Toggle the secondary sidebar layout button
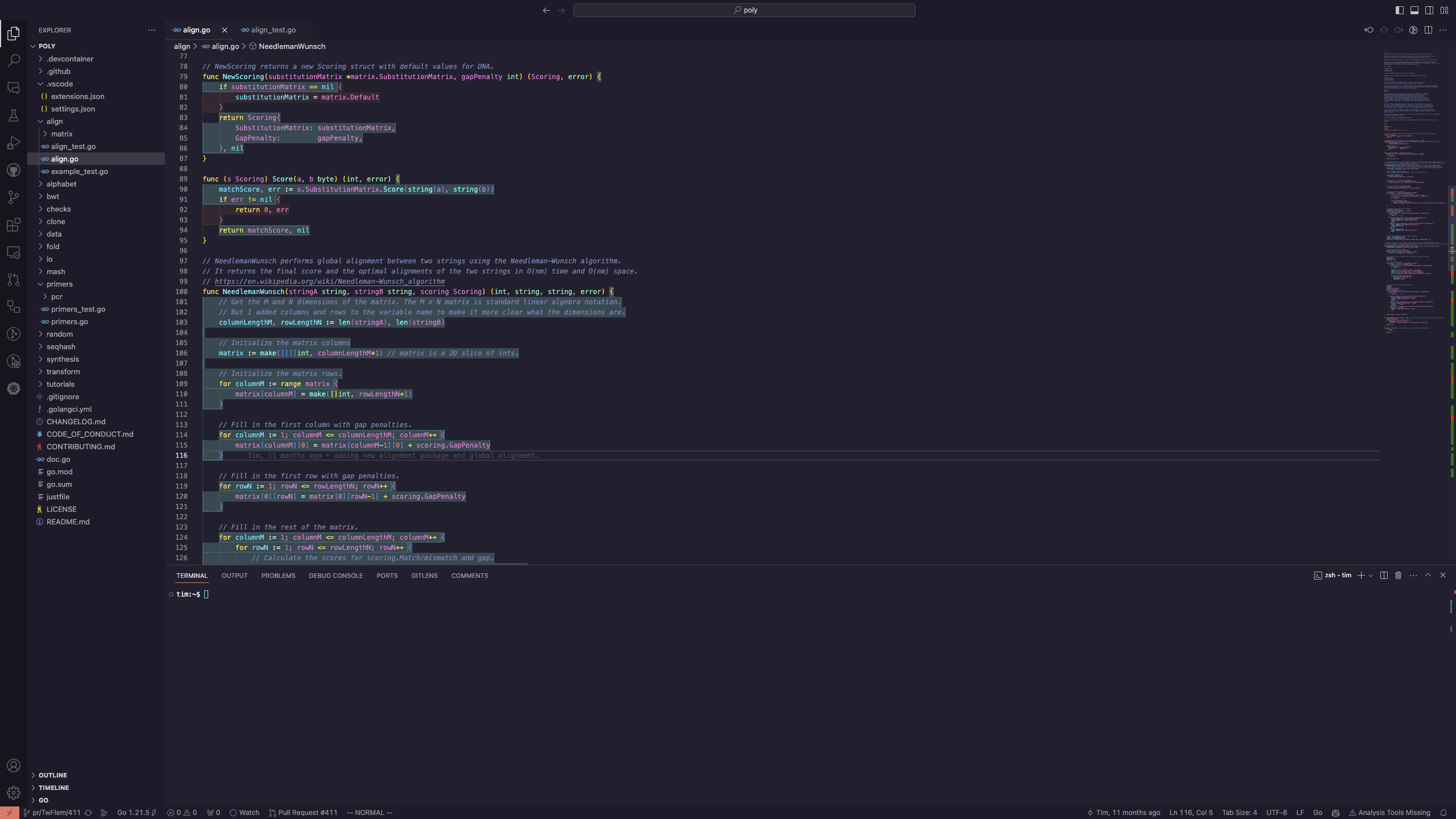 1429,10
